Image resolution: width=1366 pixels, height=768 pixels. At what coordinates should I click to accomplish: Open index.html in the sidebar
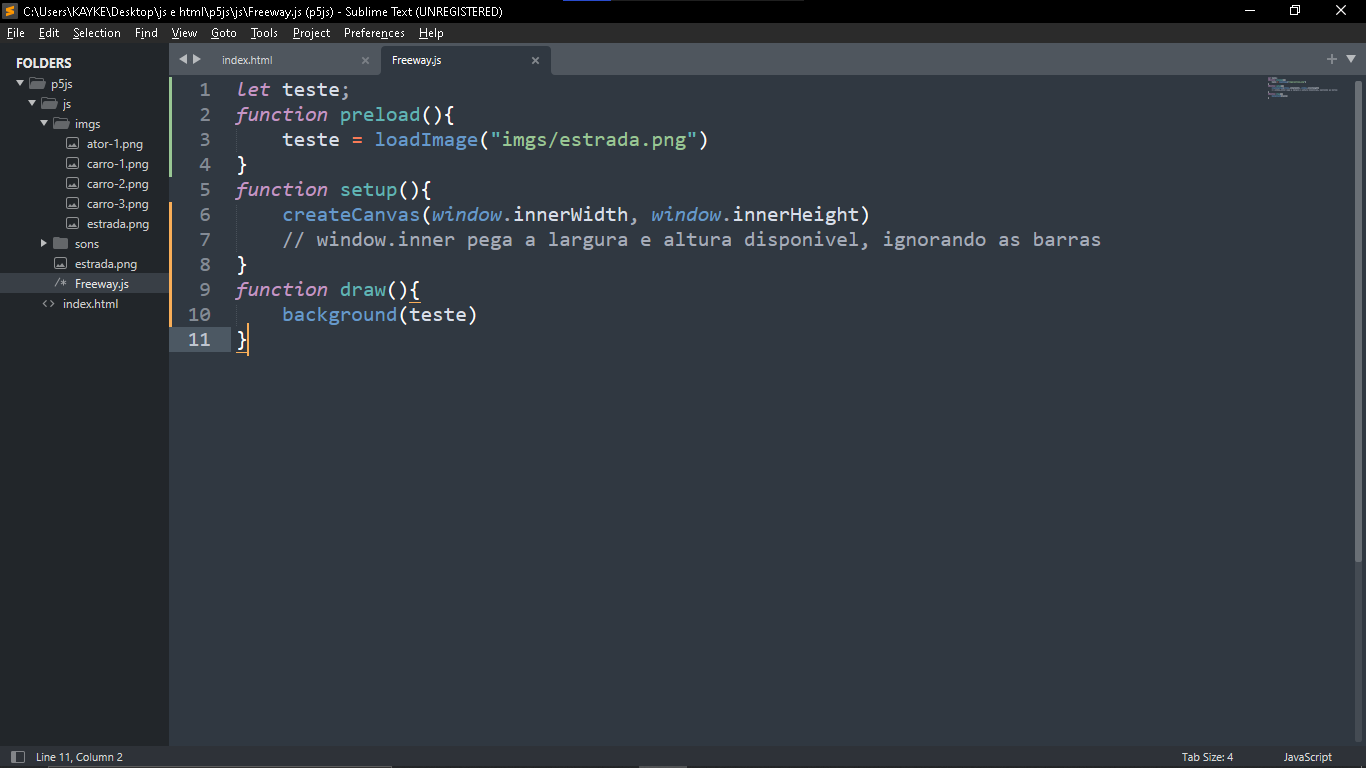[90, 304]
